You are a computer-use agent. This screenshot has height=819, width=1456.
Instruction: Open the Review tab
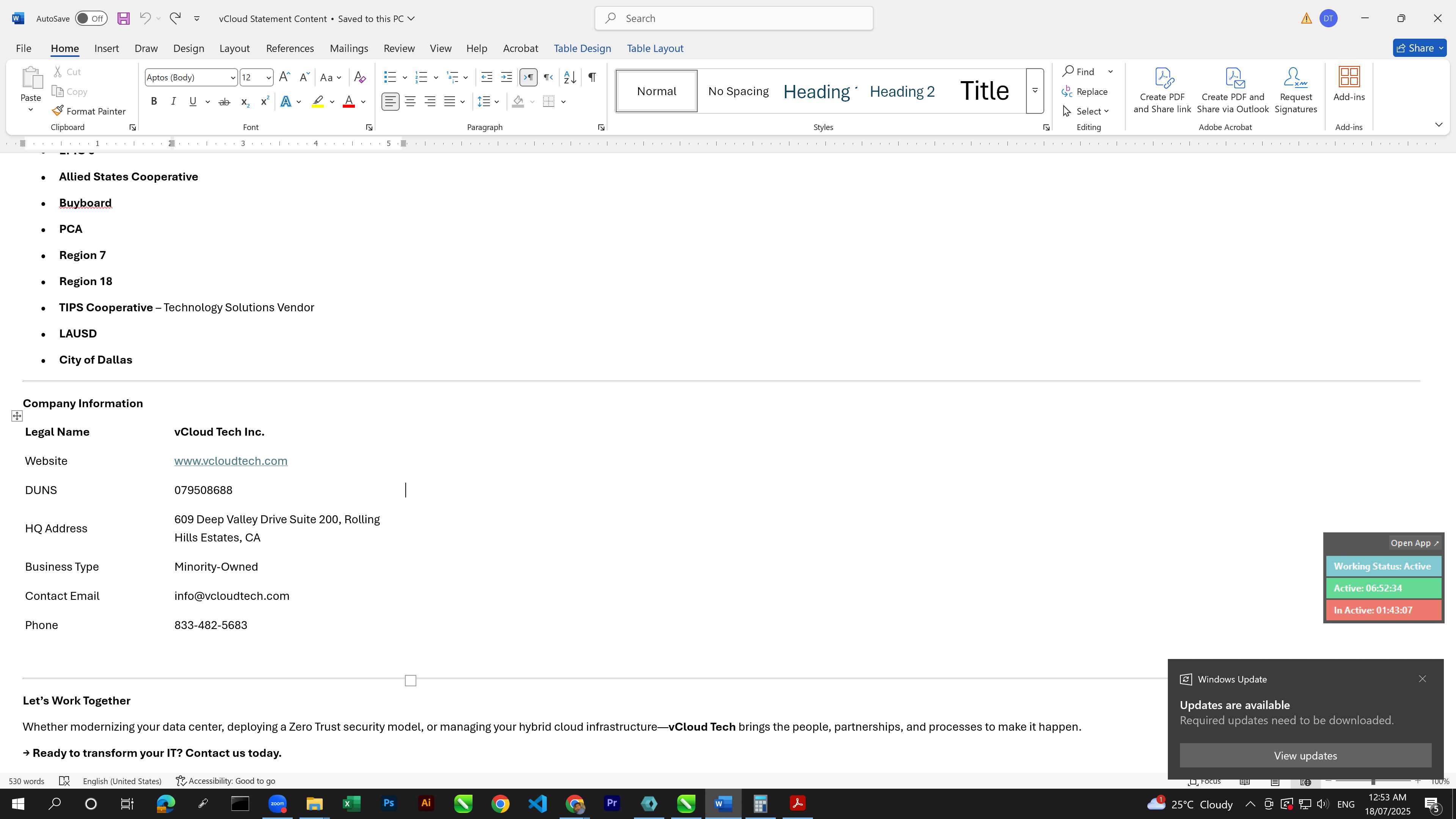click(x=399, y=49)
